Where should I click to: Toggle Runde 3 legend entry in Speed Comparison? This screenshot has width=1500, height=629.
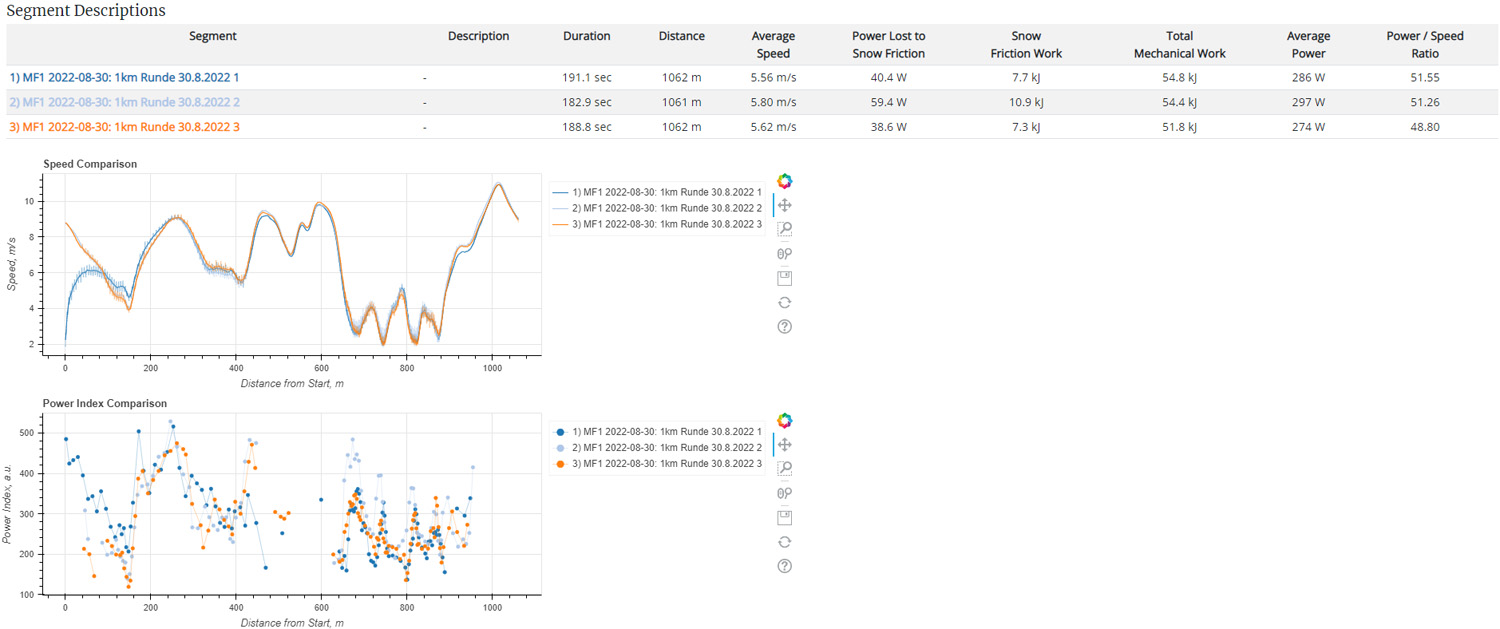(658, 225)
